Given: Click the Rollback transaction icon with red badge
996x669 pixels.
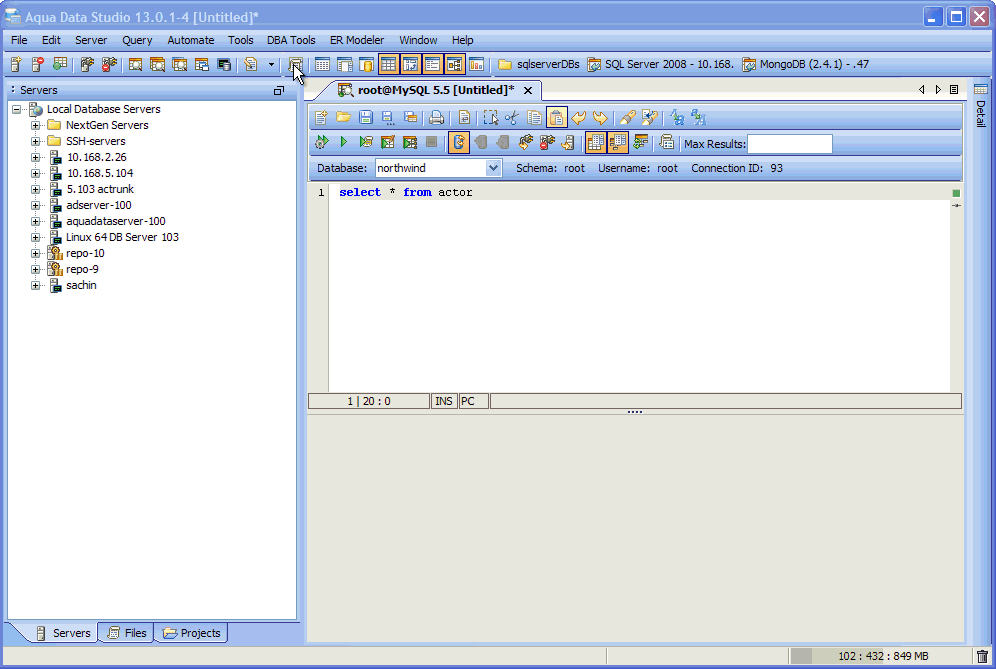Looking at the screenshot, I should coord(547,142).
